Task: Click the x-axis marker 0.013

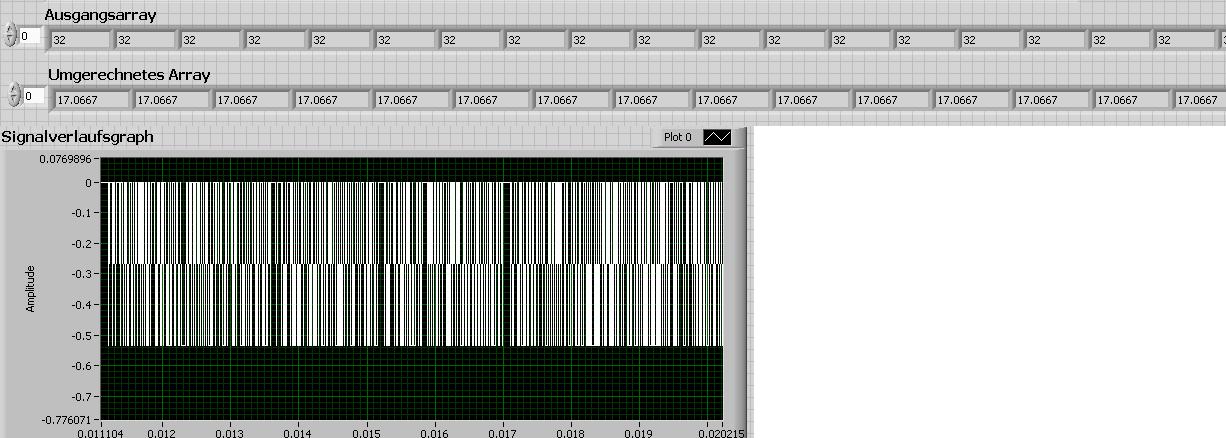Action: point(230,433)
